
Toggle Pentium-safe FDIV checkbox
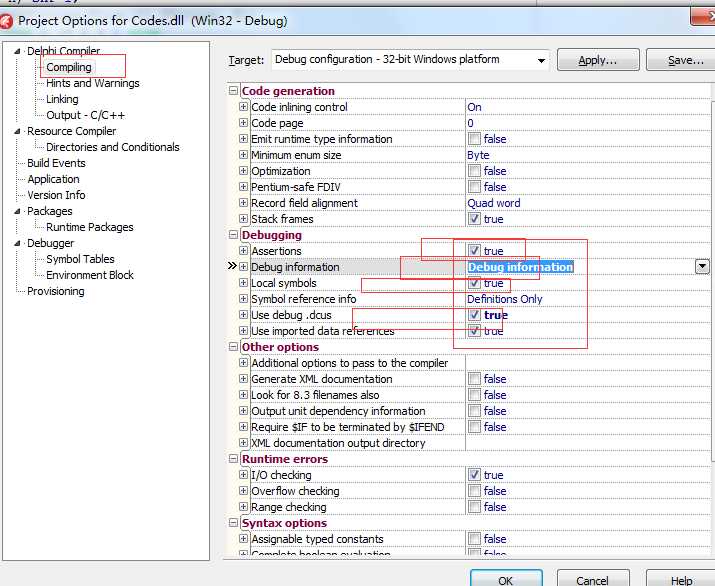pos(474,187)
